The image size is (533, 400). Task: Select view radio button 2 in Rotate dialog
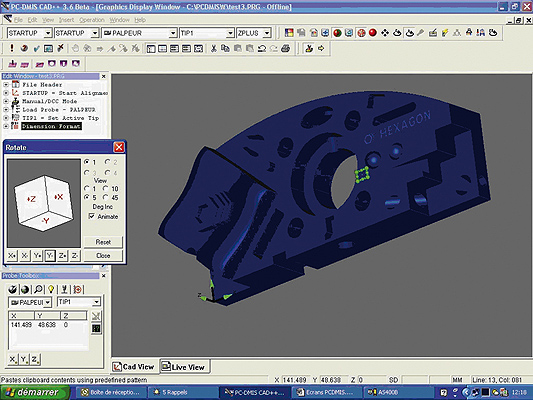click(x=108, y=162)
